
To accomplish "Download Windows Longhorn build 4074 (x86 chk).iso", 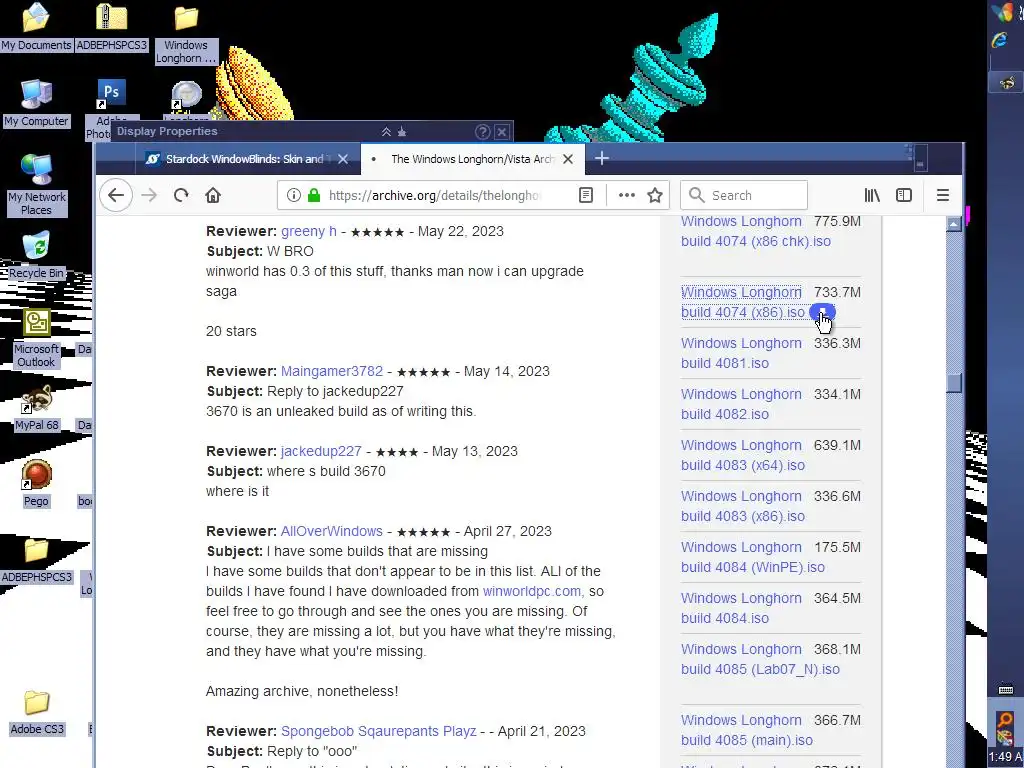I will (756, 231).
